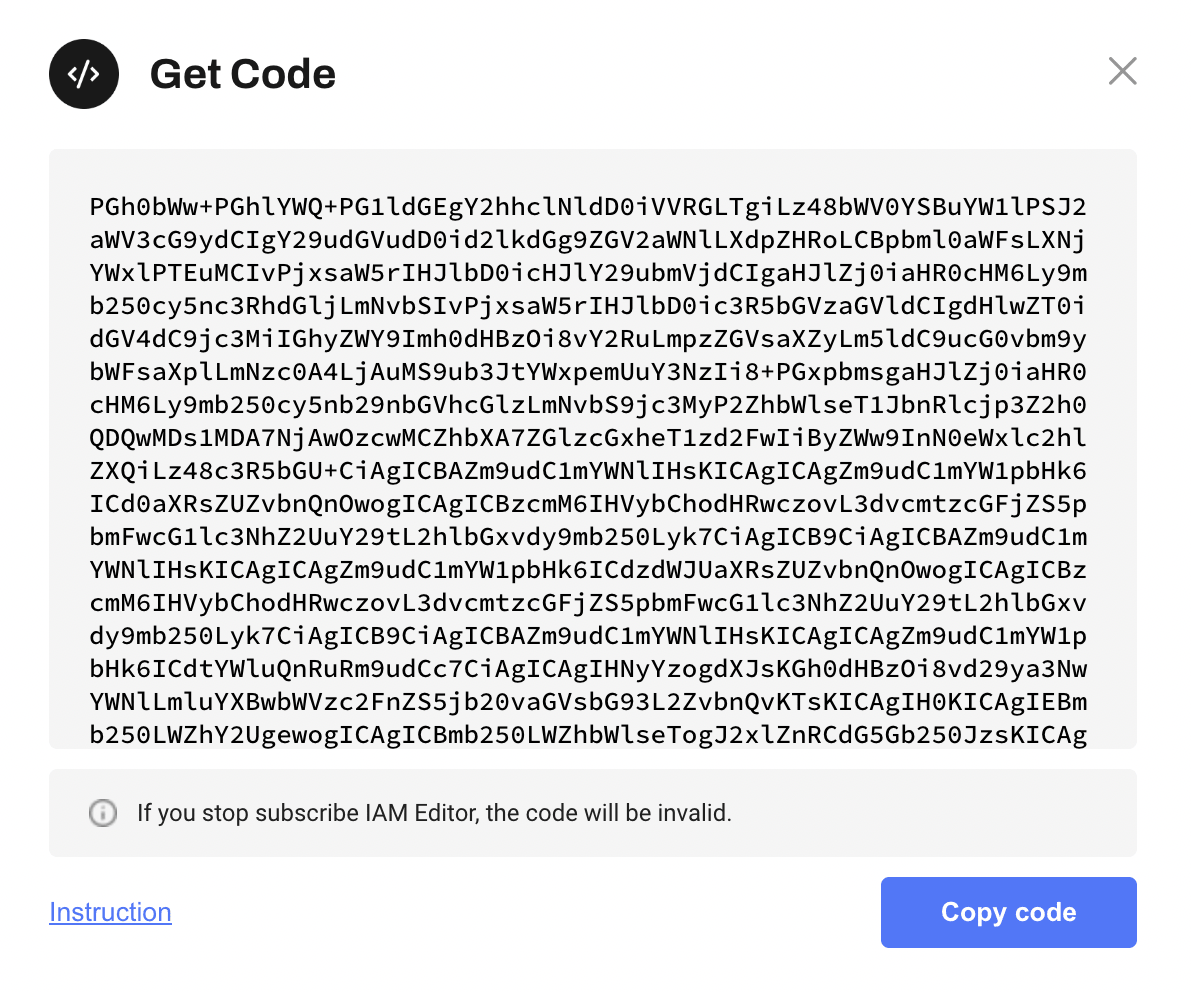Screen dimensions: 1191x992
Task: Close the Get Code dialog
Action: pos(1122,71)
